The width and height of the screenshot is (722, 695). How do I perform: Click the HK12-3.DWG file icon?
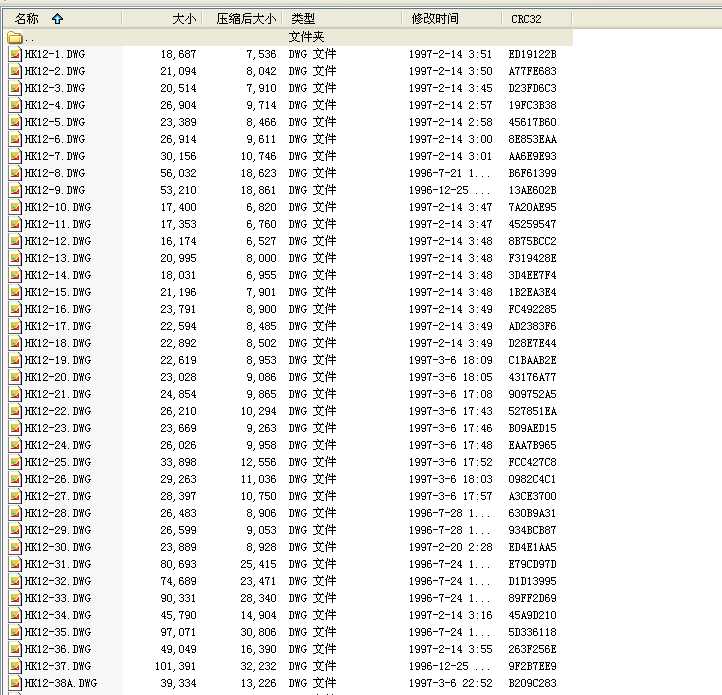(x=15, y=88)
